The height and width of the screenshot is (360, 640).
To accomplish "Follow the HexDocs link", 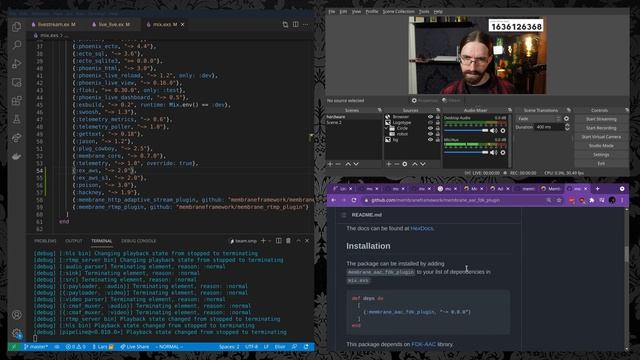I will coord(422,228).
